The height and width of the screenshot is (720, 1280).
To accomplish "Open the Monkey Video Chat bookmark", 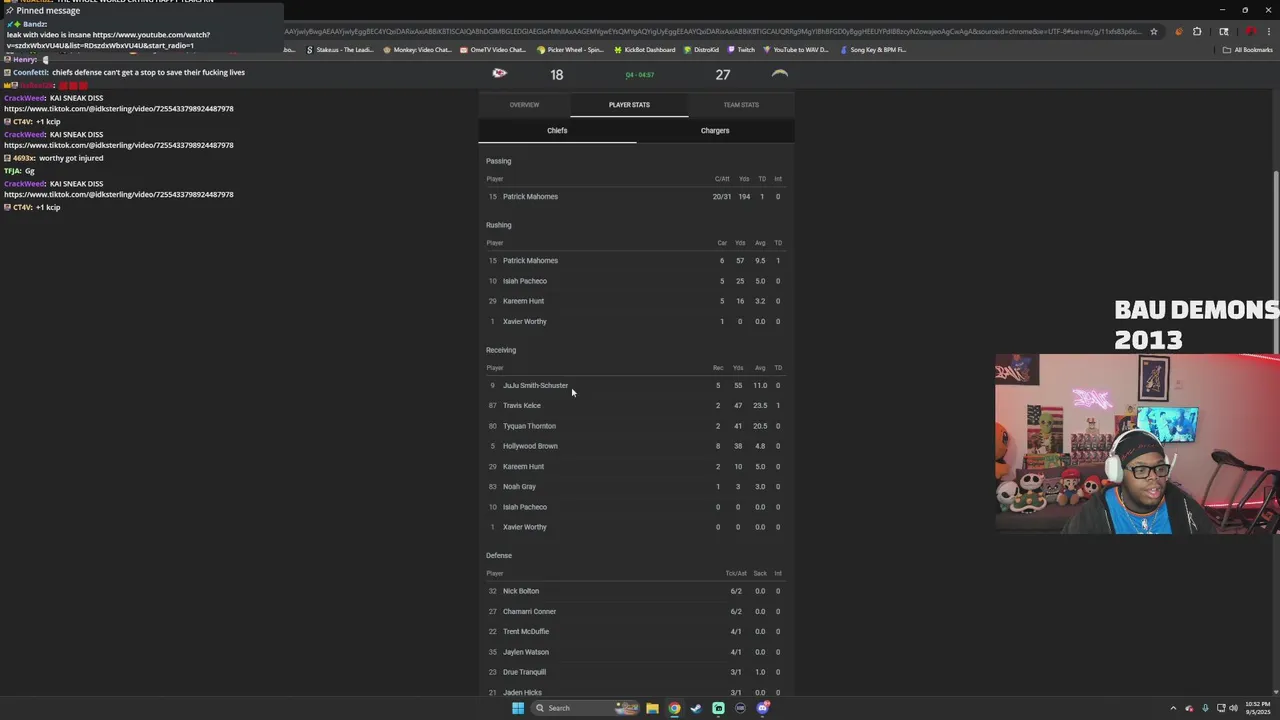I will click(x=418, y=49).
